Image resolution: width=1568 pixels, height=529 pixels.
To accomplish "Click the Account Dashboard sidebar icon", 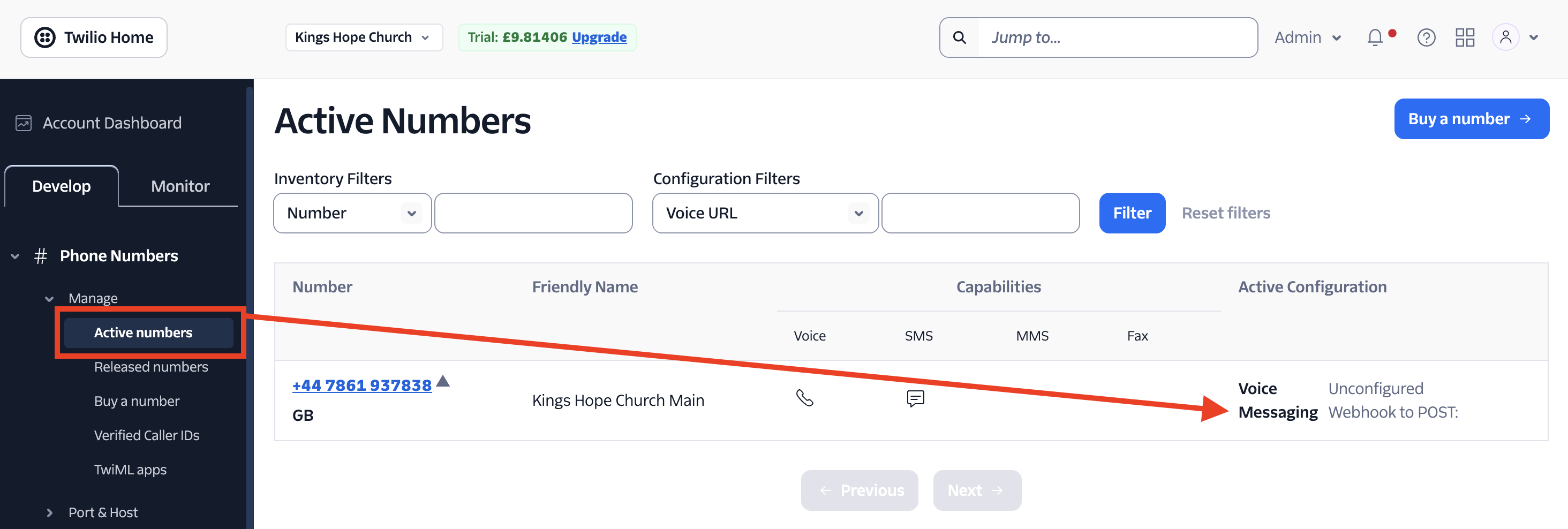I will tap(23, 123).
